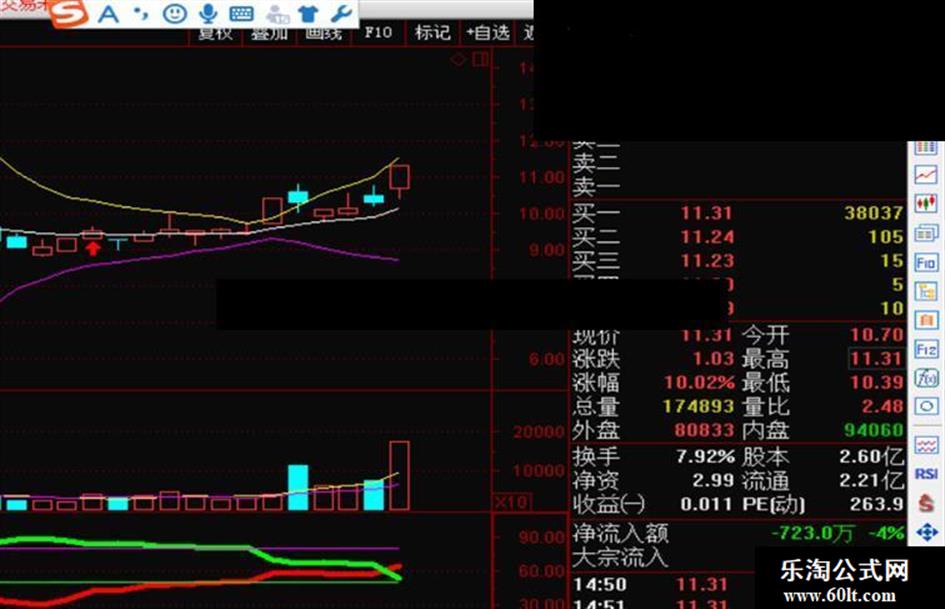Screen dimensions: 945x609
Task: Click the 卖一 ask row label
Action: pos(596,187)
